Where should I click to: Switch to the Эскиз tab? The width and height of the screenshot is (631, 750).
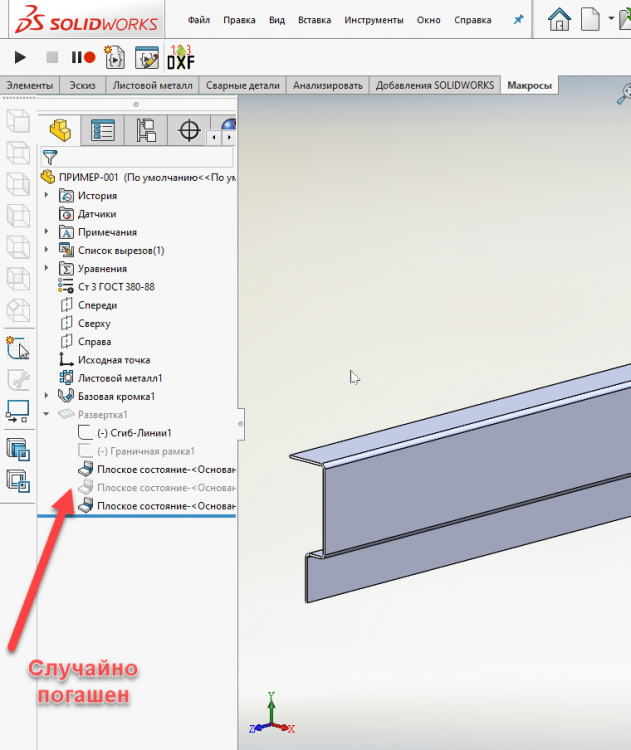click(x=82, y=86)
